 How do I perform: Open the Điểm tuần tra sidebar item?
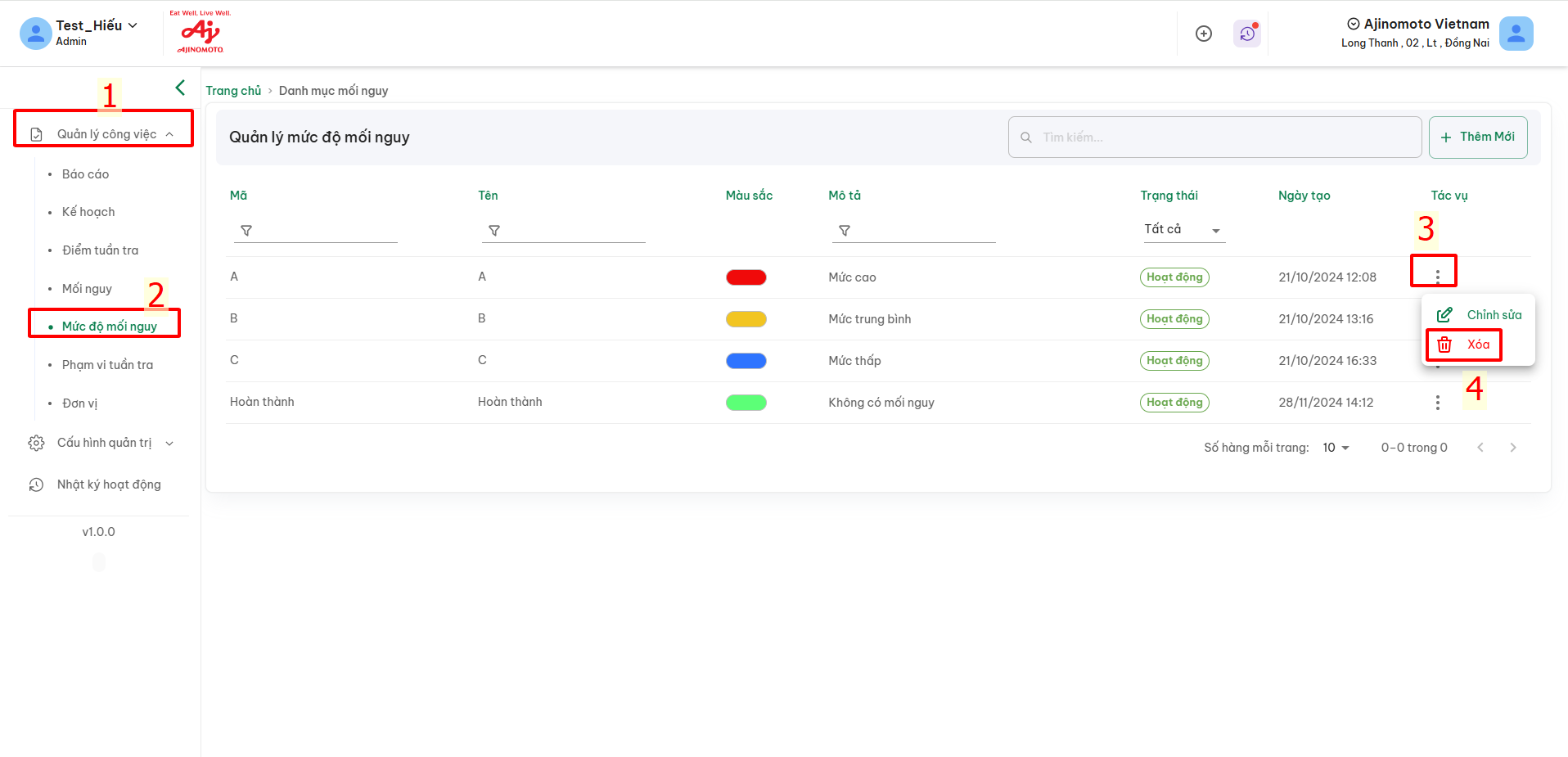(x=100, y=250)
